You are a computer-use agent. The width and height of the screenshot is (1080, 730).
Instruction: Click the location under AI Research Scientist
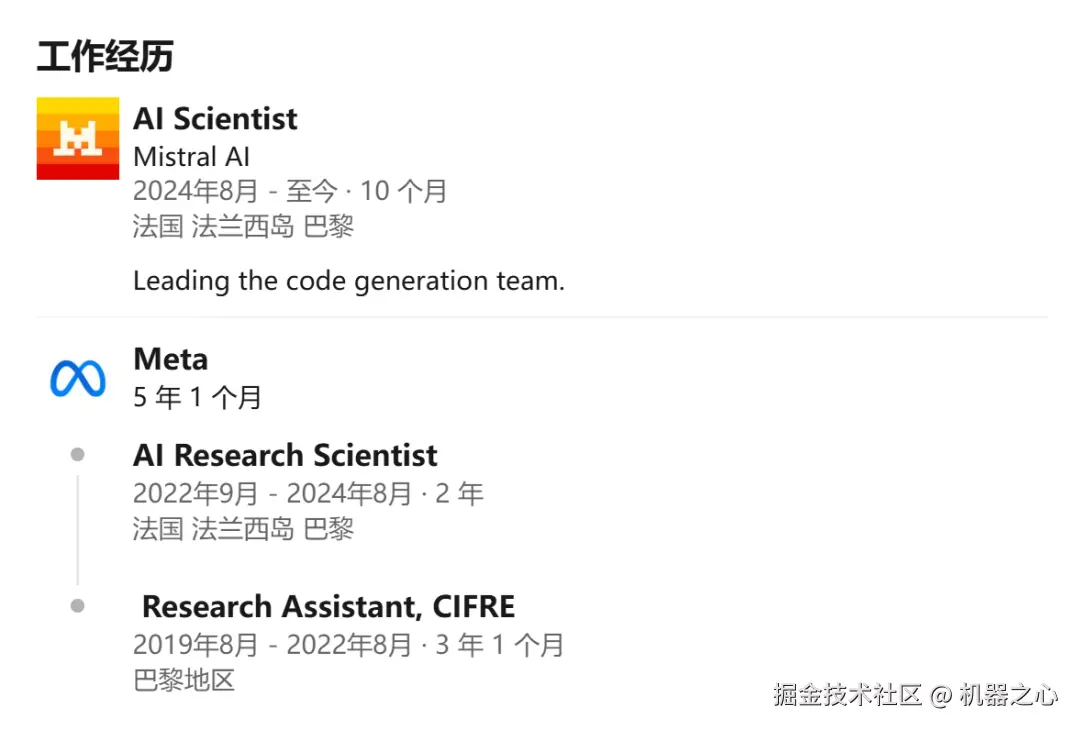(243, 528)
